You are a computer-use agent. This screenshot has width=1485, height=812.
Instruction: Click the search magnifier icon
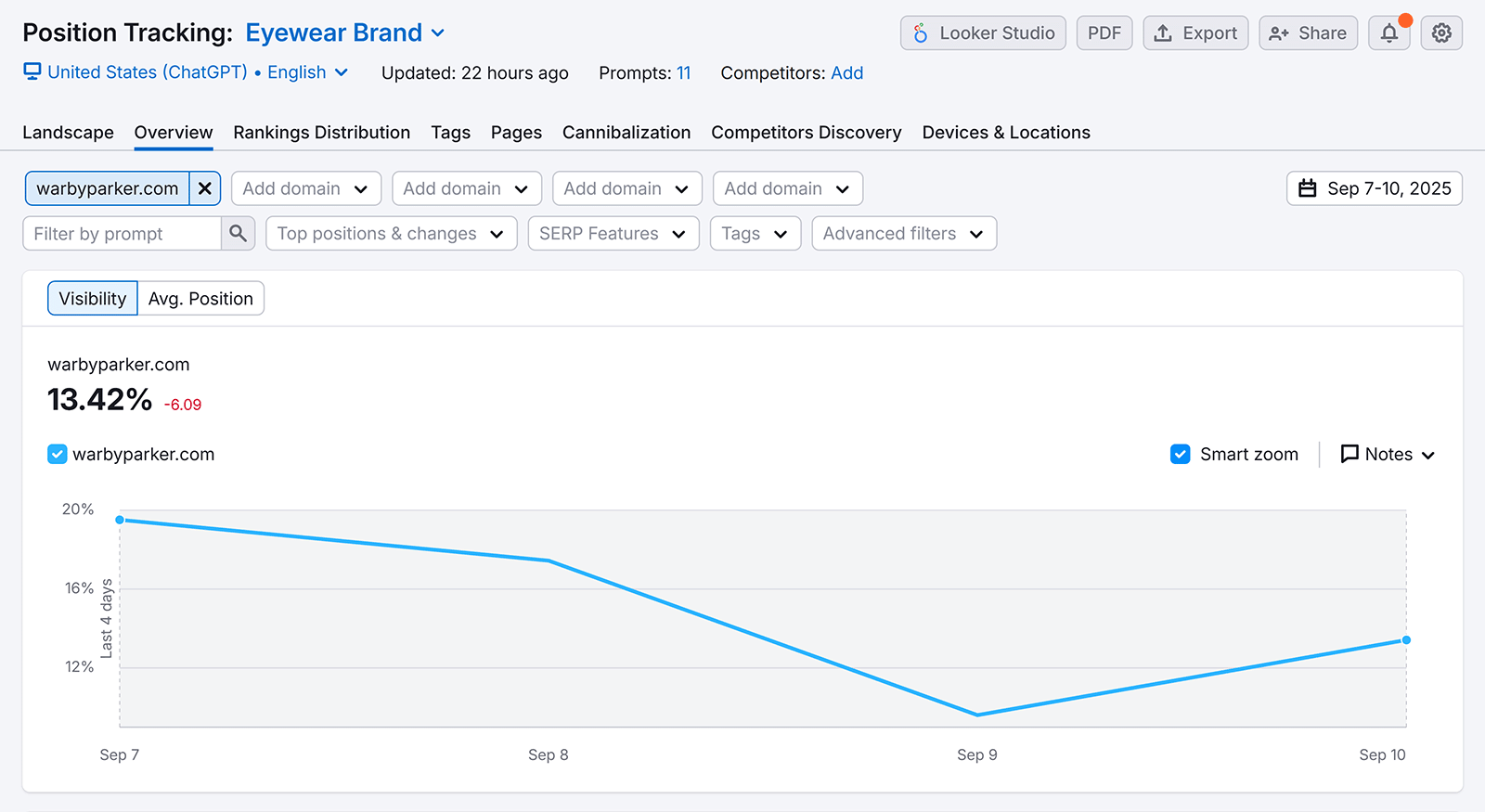238,234
